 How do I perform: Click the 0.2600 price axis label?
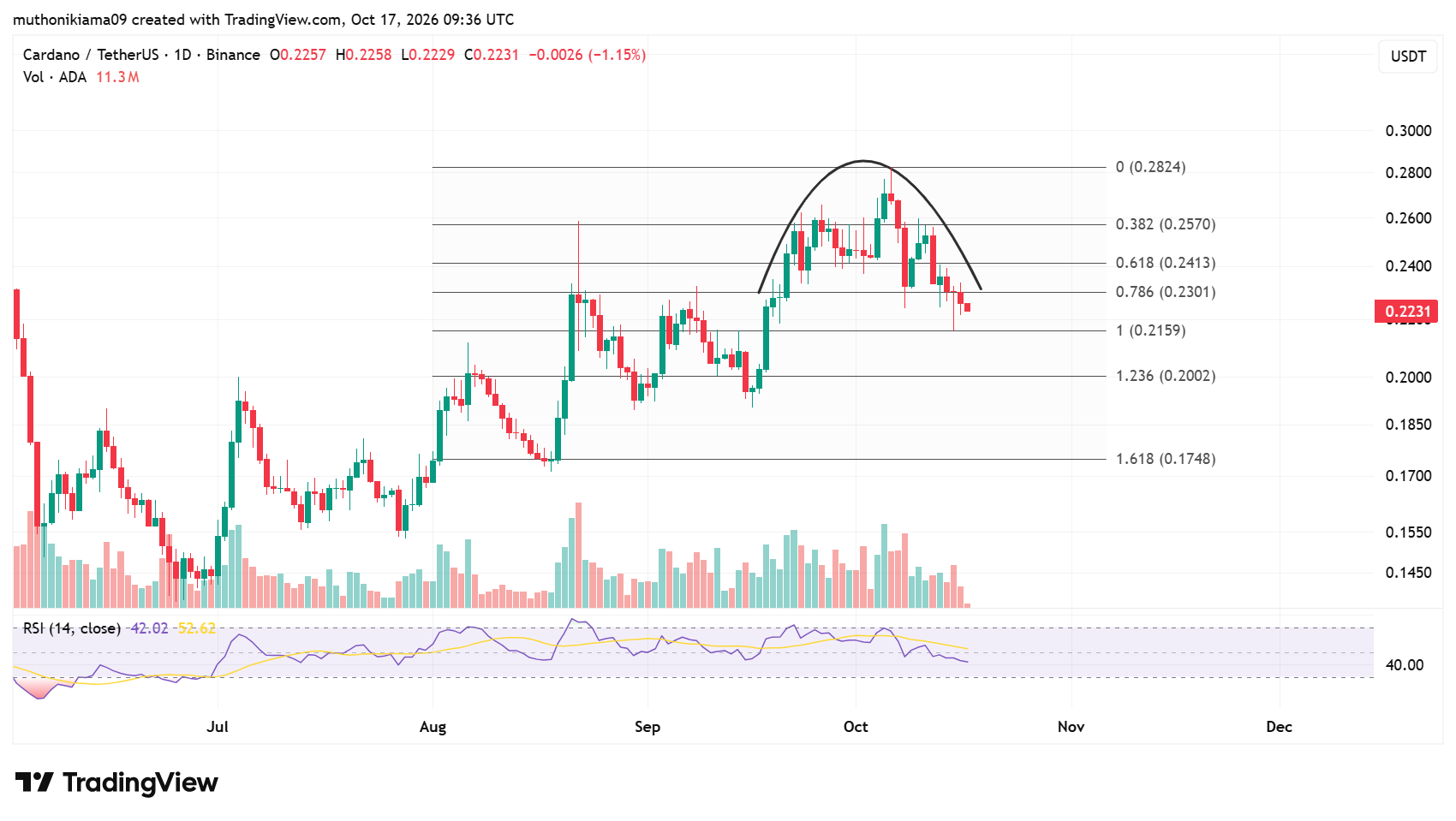point(1408,218)
